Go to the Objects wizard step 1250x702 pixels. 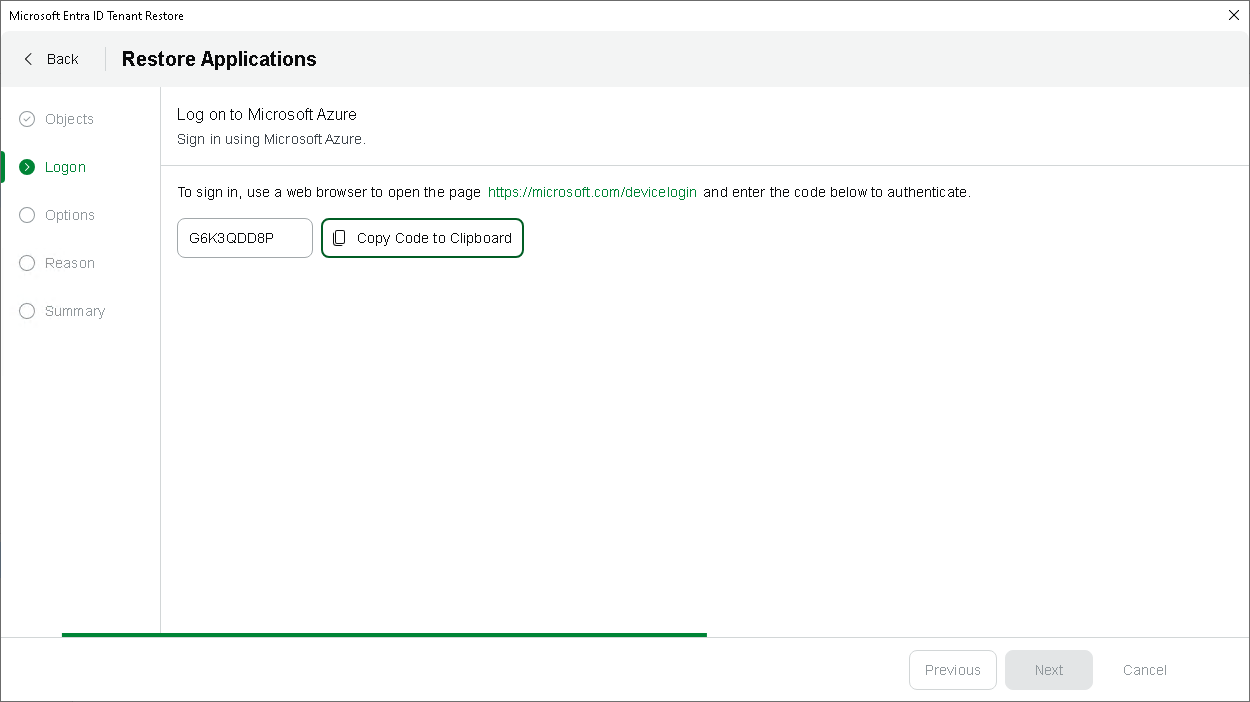click(69, 119)
